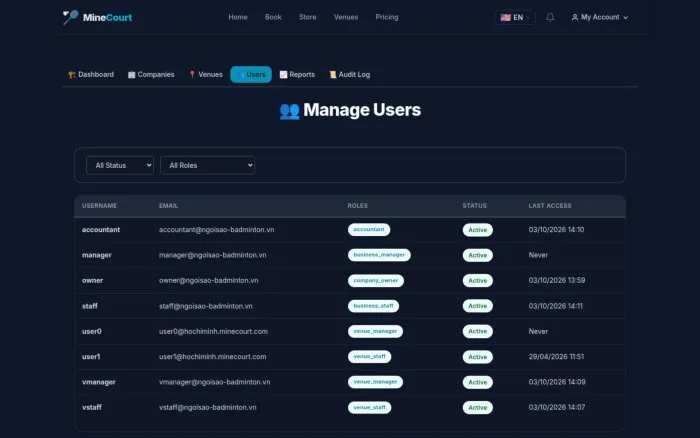This screenshot has height=438, width=700.
Task: Click the USERNAME column header
Action: pos(99,206)
